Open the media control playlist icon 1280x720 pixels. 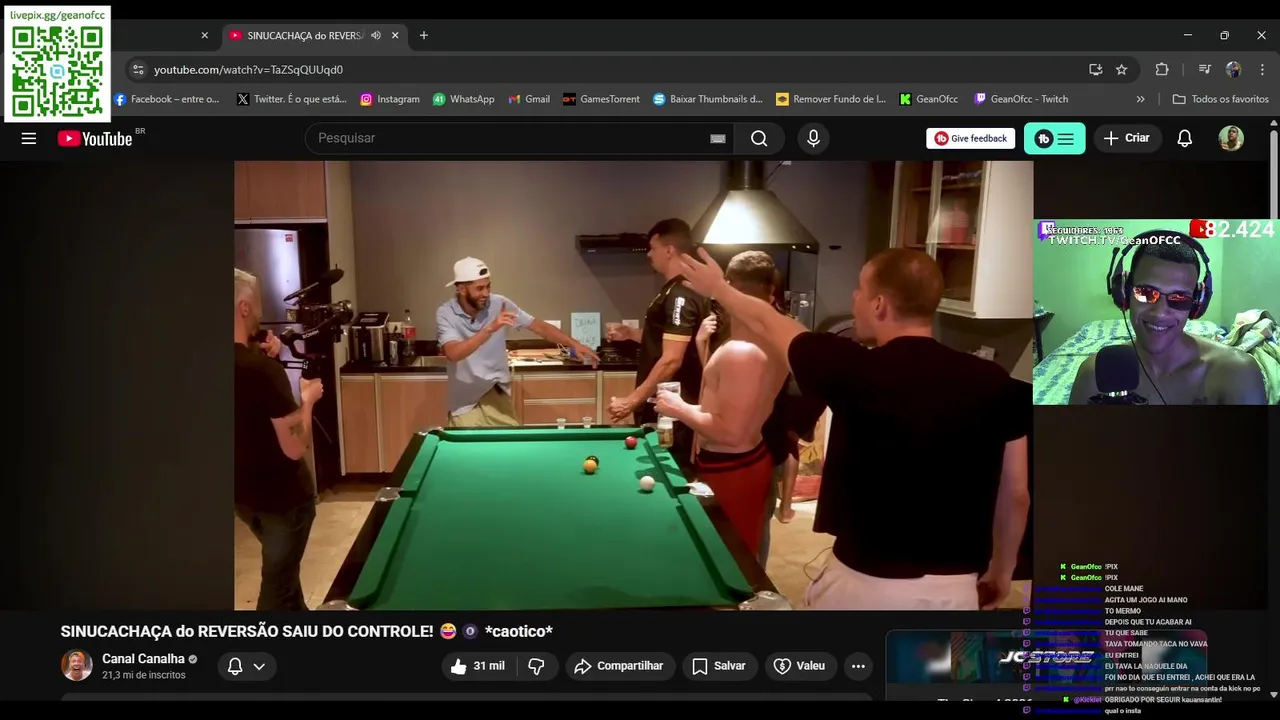tap(1204, 69)
